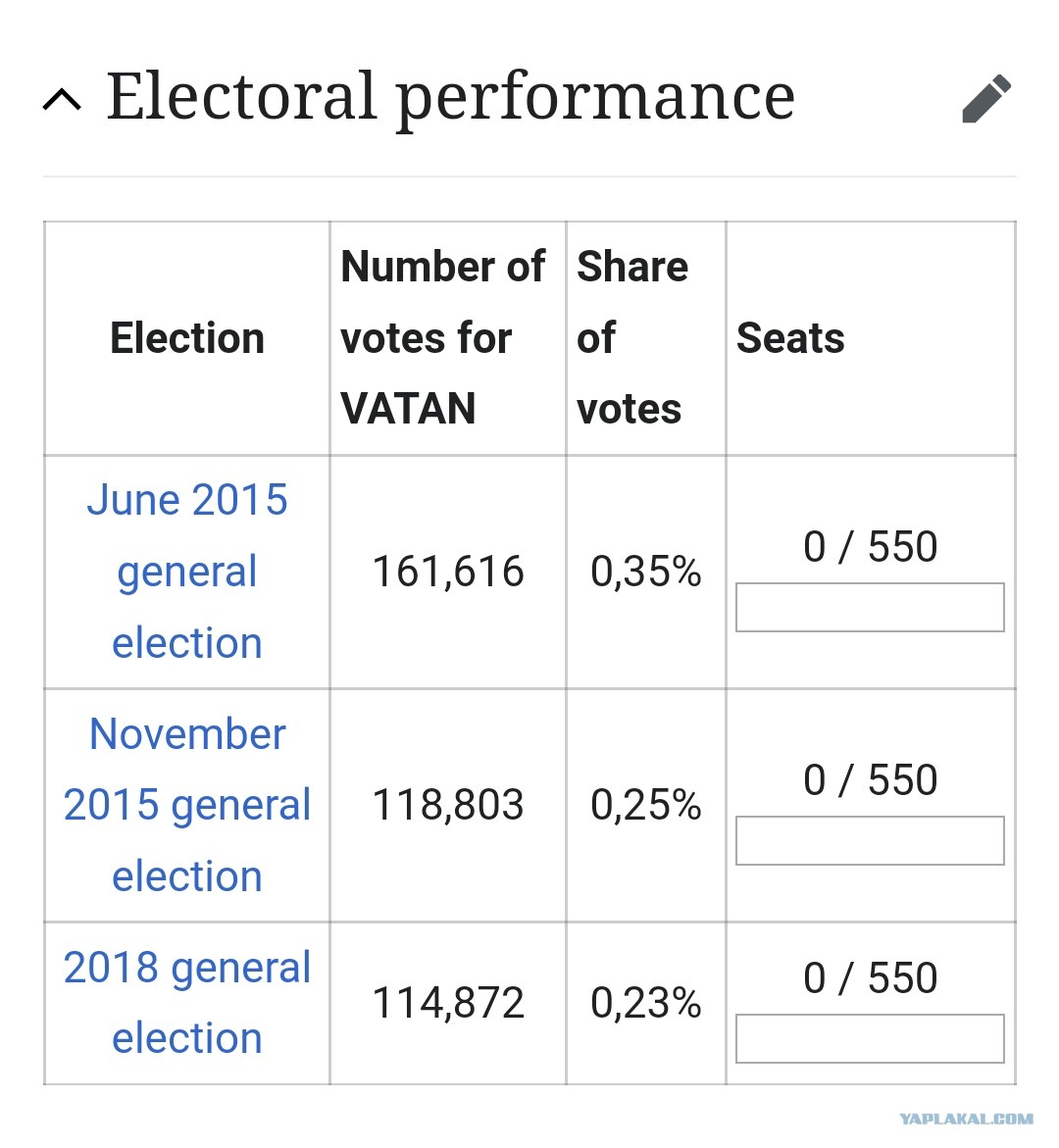Select the 161,616 votes cell
The image size is (1059, 1148).
448,572
